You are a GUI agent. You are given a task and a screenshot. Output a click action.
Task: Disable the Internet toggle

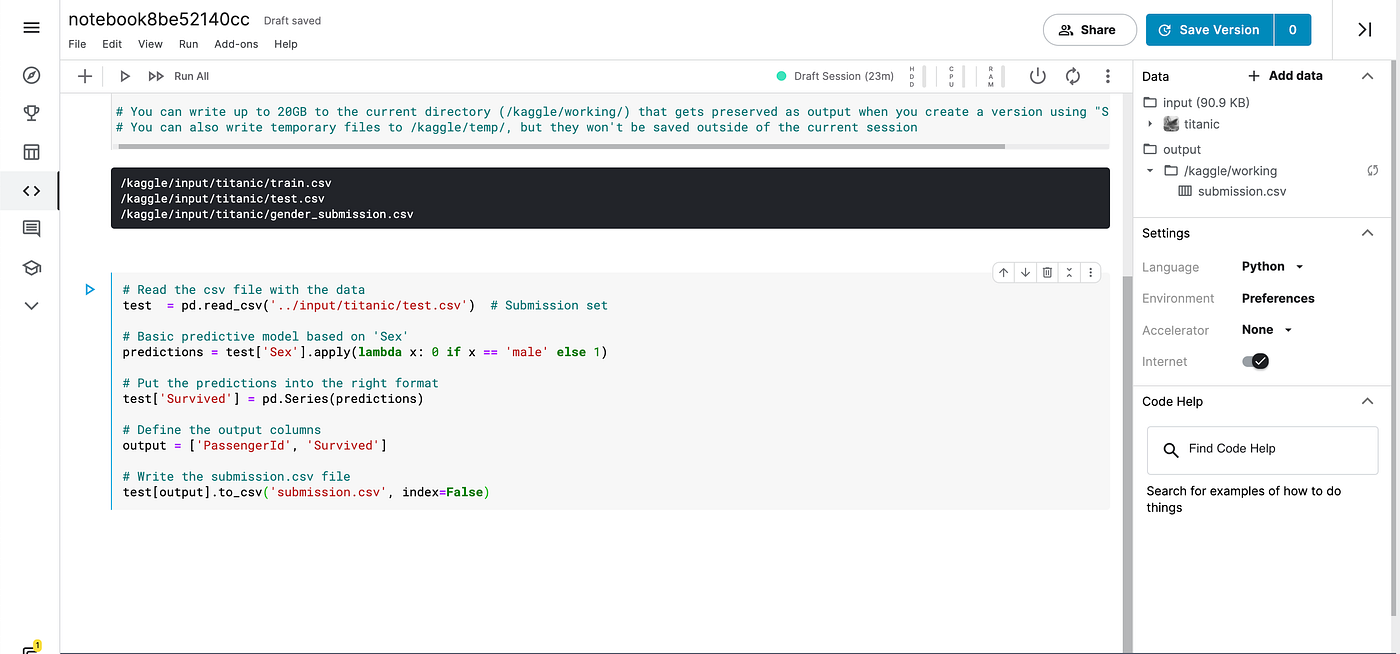pos(1254,361)
